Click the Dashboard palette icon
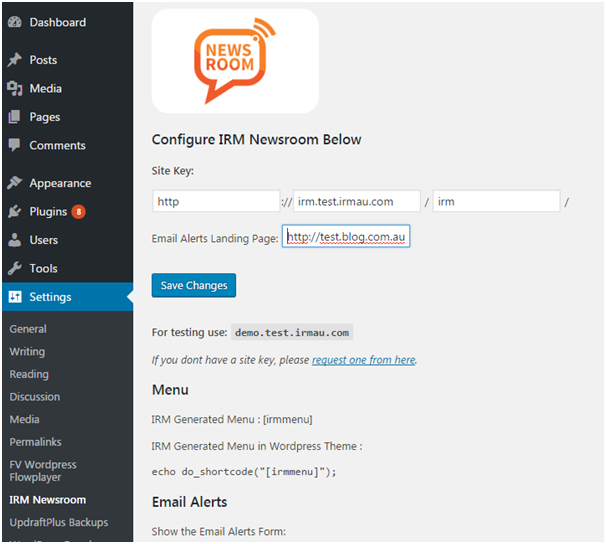The width and height of the screenshot is (606, 544). pos(14,22)
